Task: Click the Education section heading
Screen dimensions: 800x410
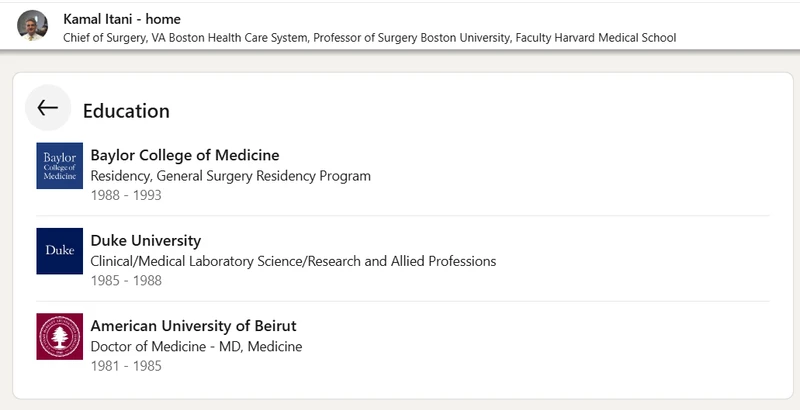Action: click(x=126, y=110)
